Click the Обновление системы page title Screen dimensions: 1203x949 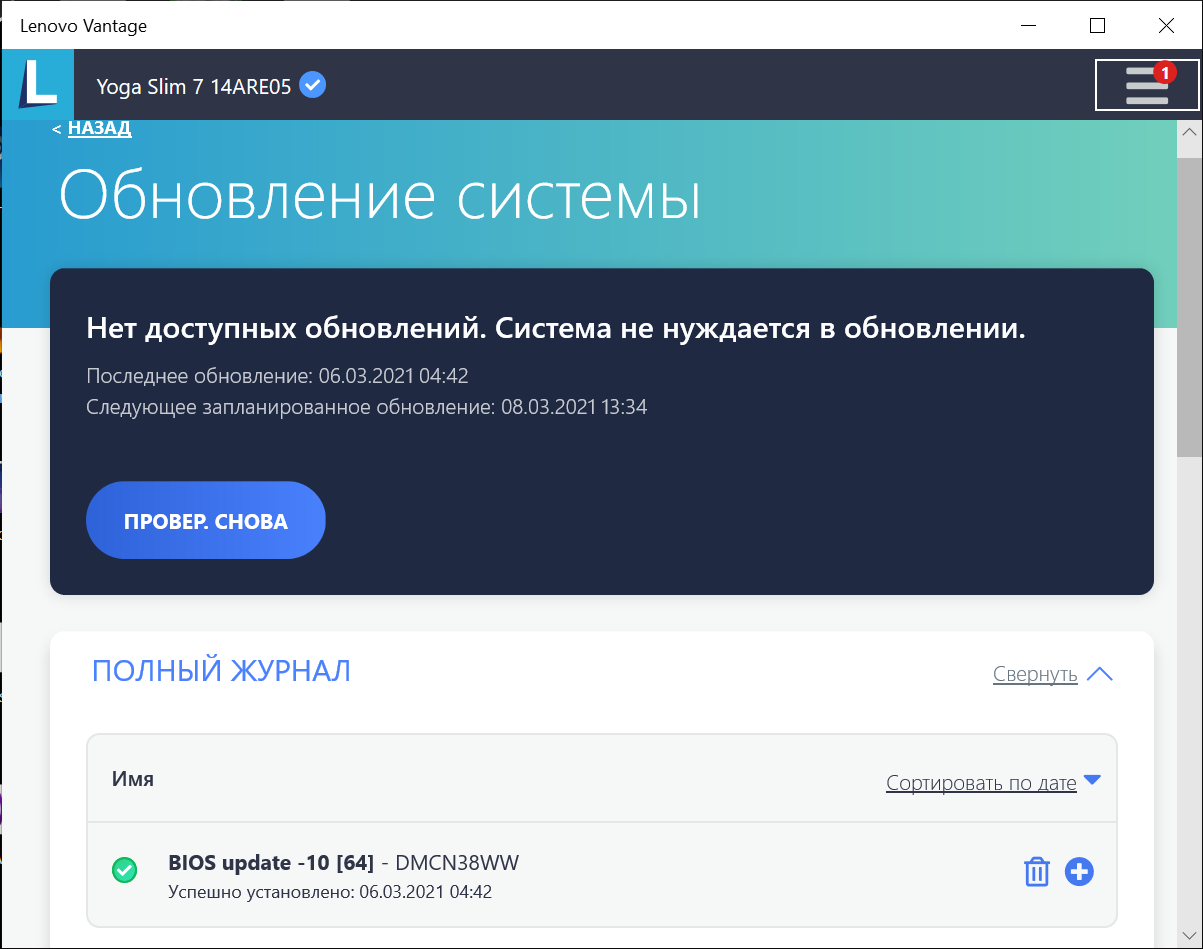[x=380, y=194]
